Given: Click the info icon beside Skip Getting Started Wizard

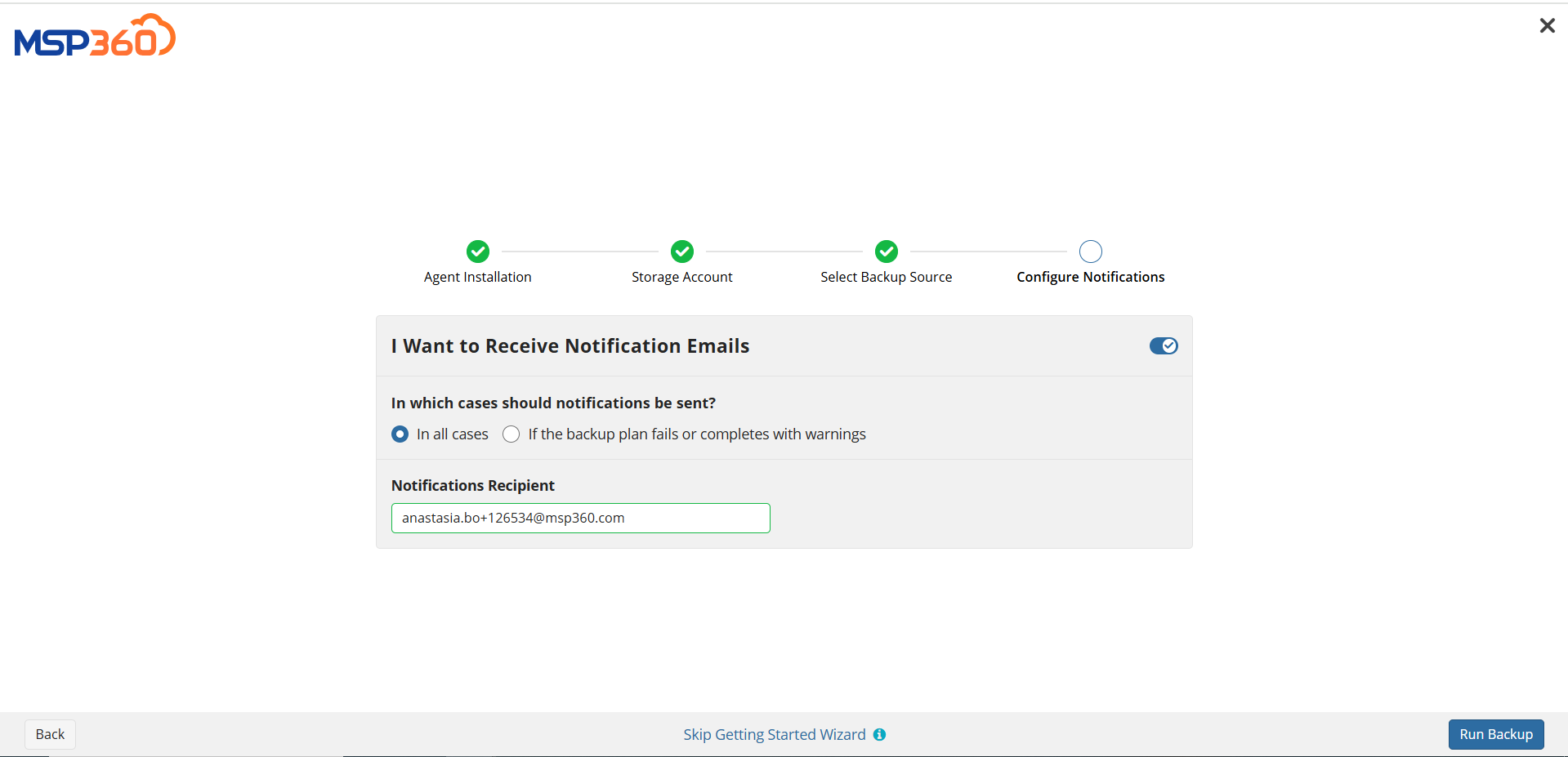Looking at the screenshot, I should tap(879, 734).
